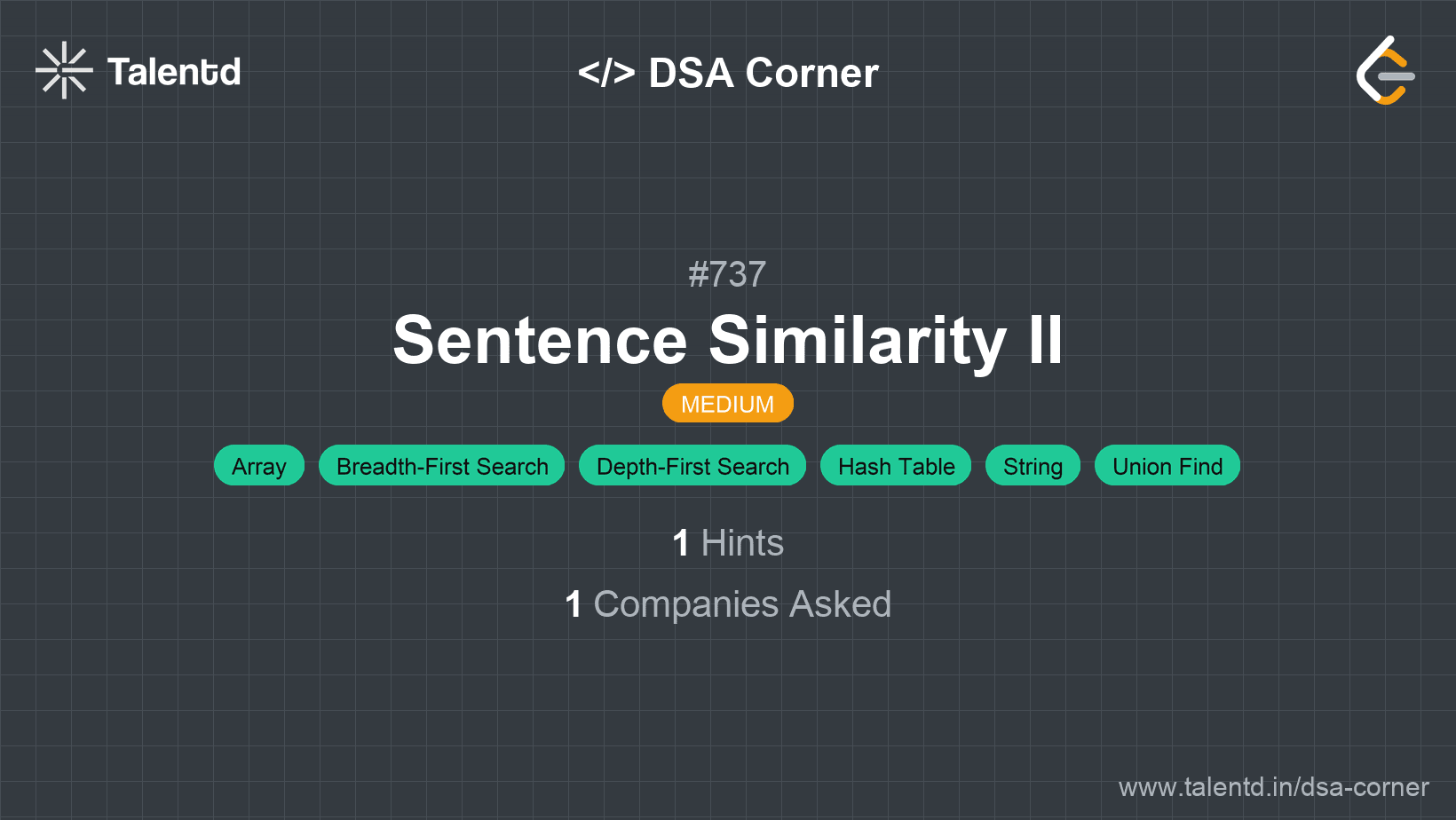Click the Companies Asked label
Screen dimensions: 1456x820
[742, 604]
